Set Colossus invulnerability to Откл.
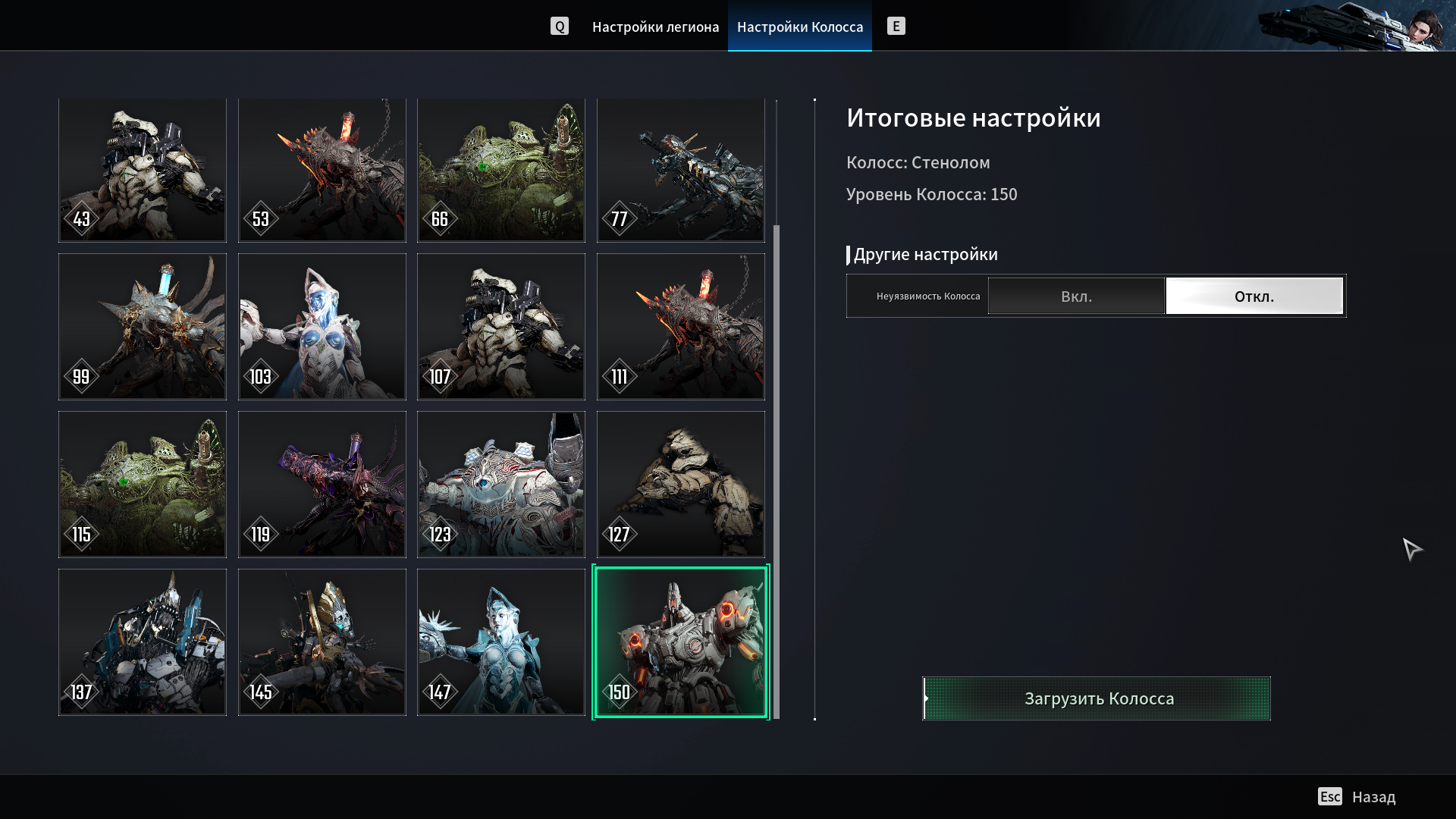Screen dimensions: 1456x819 tap(1254, 296)
